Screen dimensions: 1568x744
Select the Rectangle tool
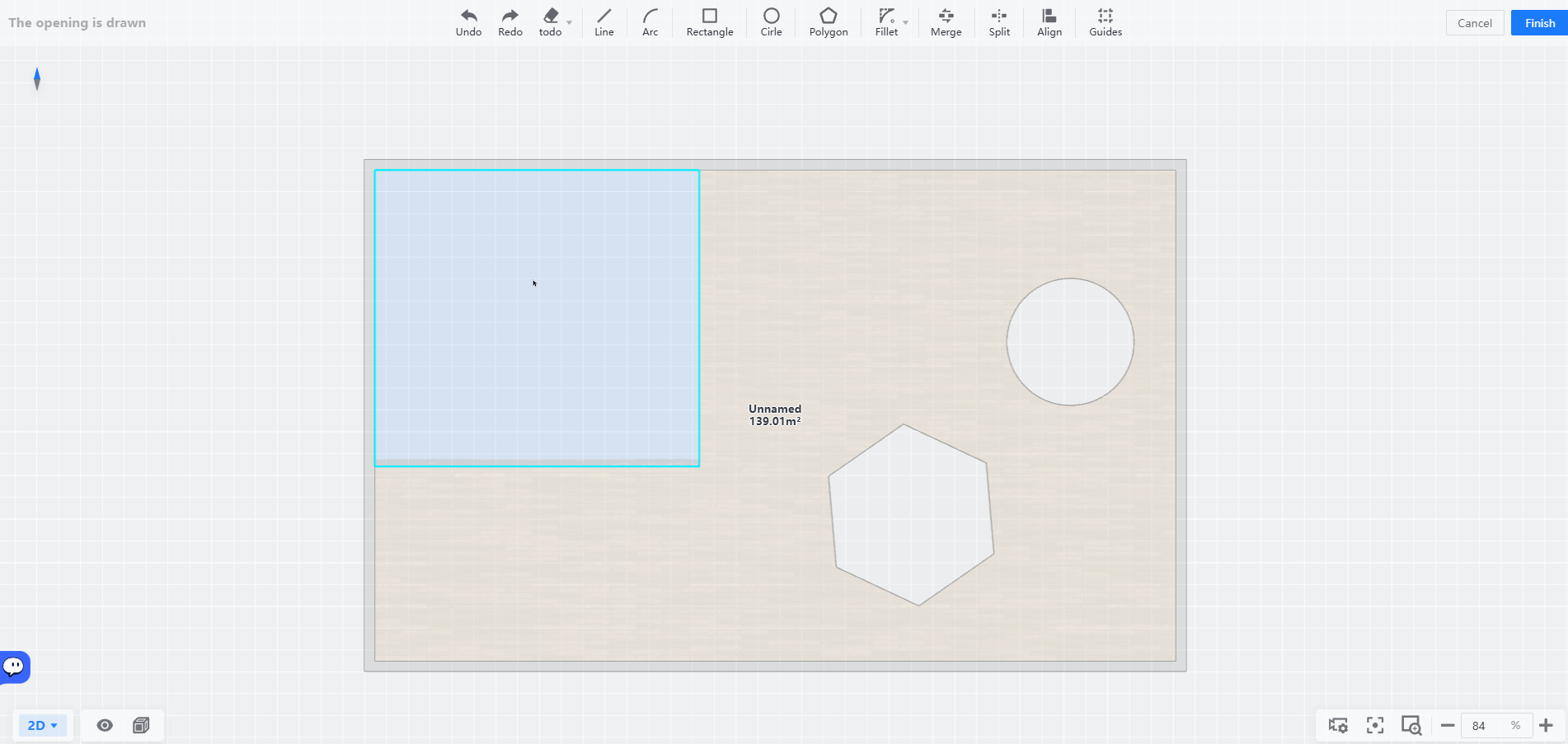click(710, 22)
